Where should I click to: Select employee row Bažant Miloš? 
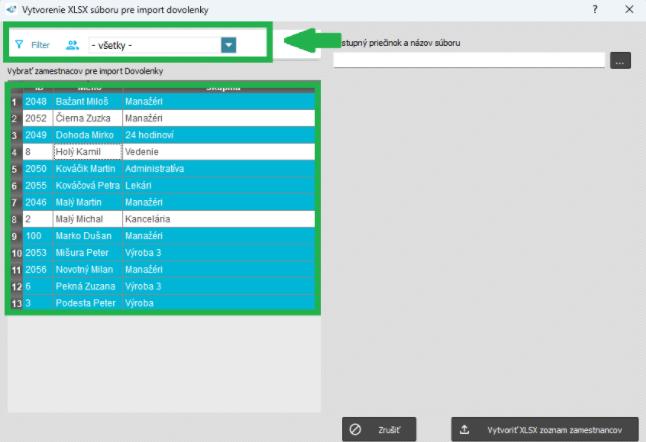(87, 102)
